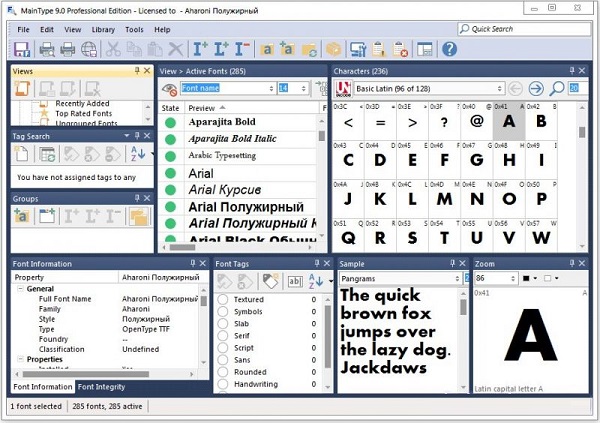
Task: Click new group 'a+' icon in Groups panel
Action: click(22, 216)
